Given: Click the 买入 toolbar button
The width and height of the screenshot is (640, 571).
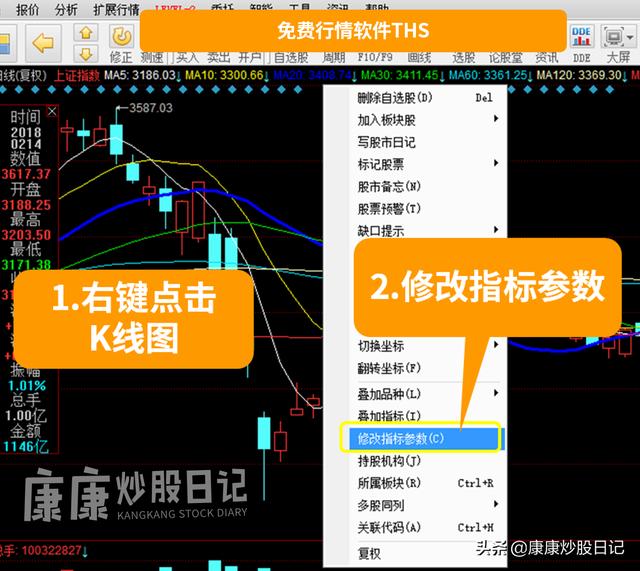Looking at the screenshot, I should (187, 58).
